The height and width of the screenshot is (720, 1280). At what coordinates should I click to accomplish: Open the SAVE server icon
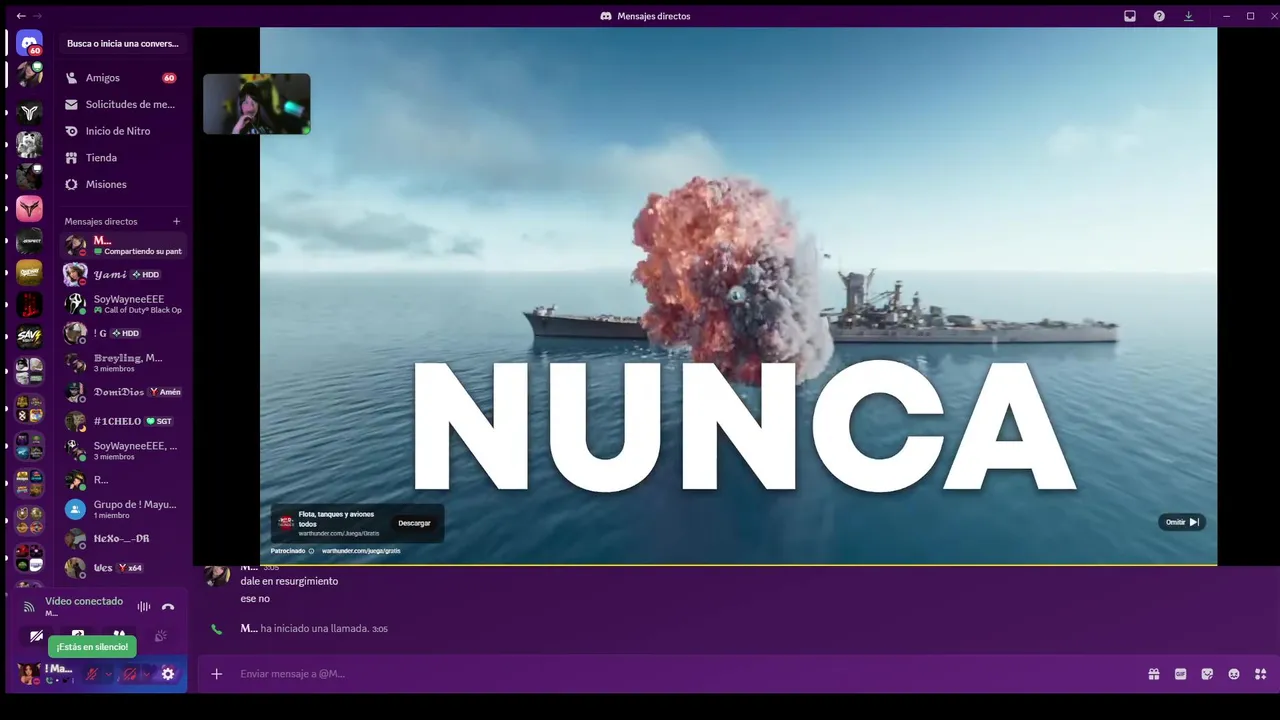pos(29,337)
